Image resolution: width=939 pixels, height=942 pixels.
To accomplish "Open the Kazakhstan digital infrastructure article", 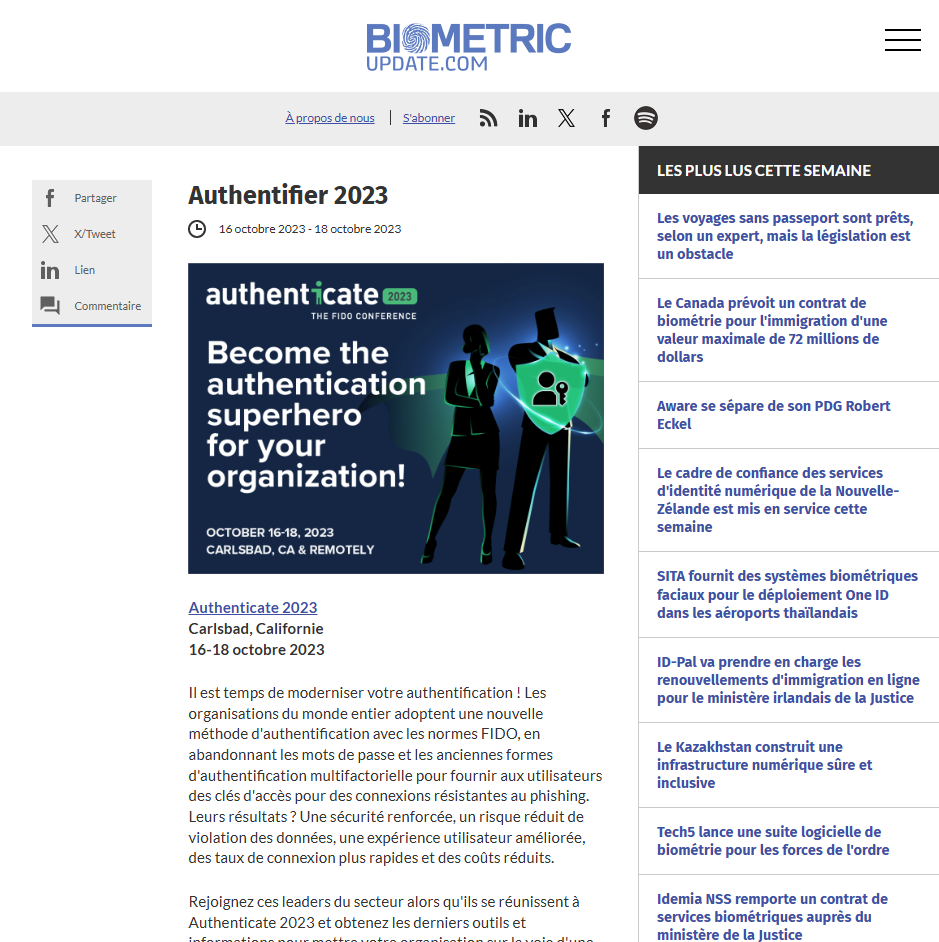I will (764, 765).
